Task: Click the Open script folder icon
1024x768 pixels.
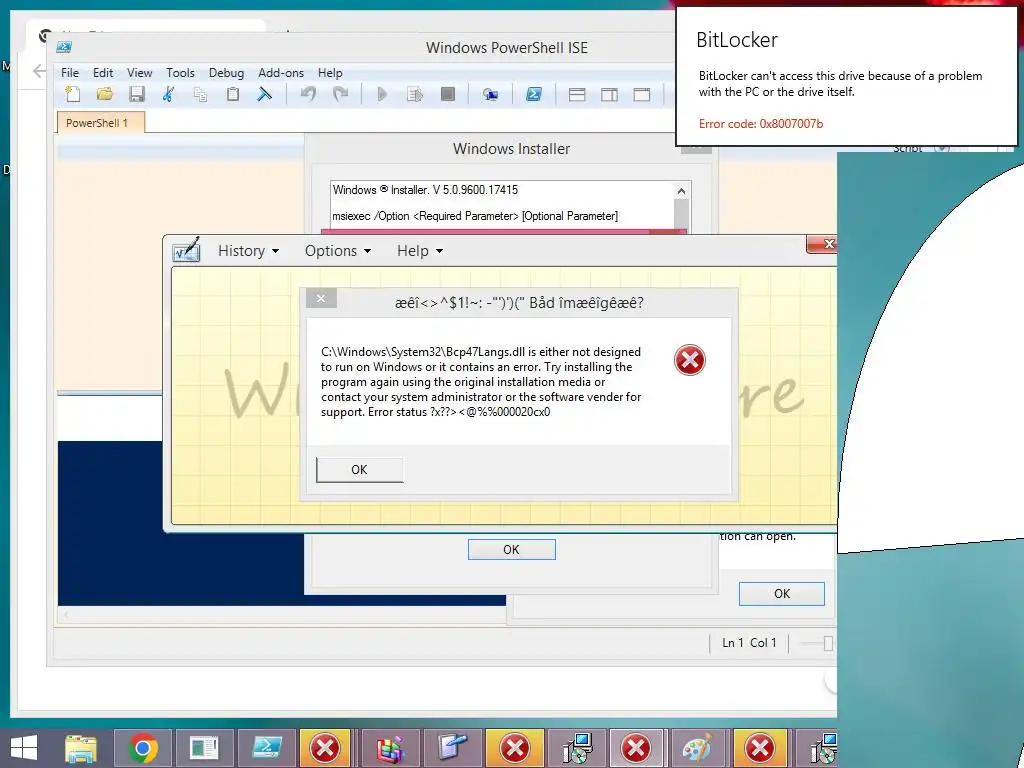Action: pos(104,95)
